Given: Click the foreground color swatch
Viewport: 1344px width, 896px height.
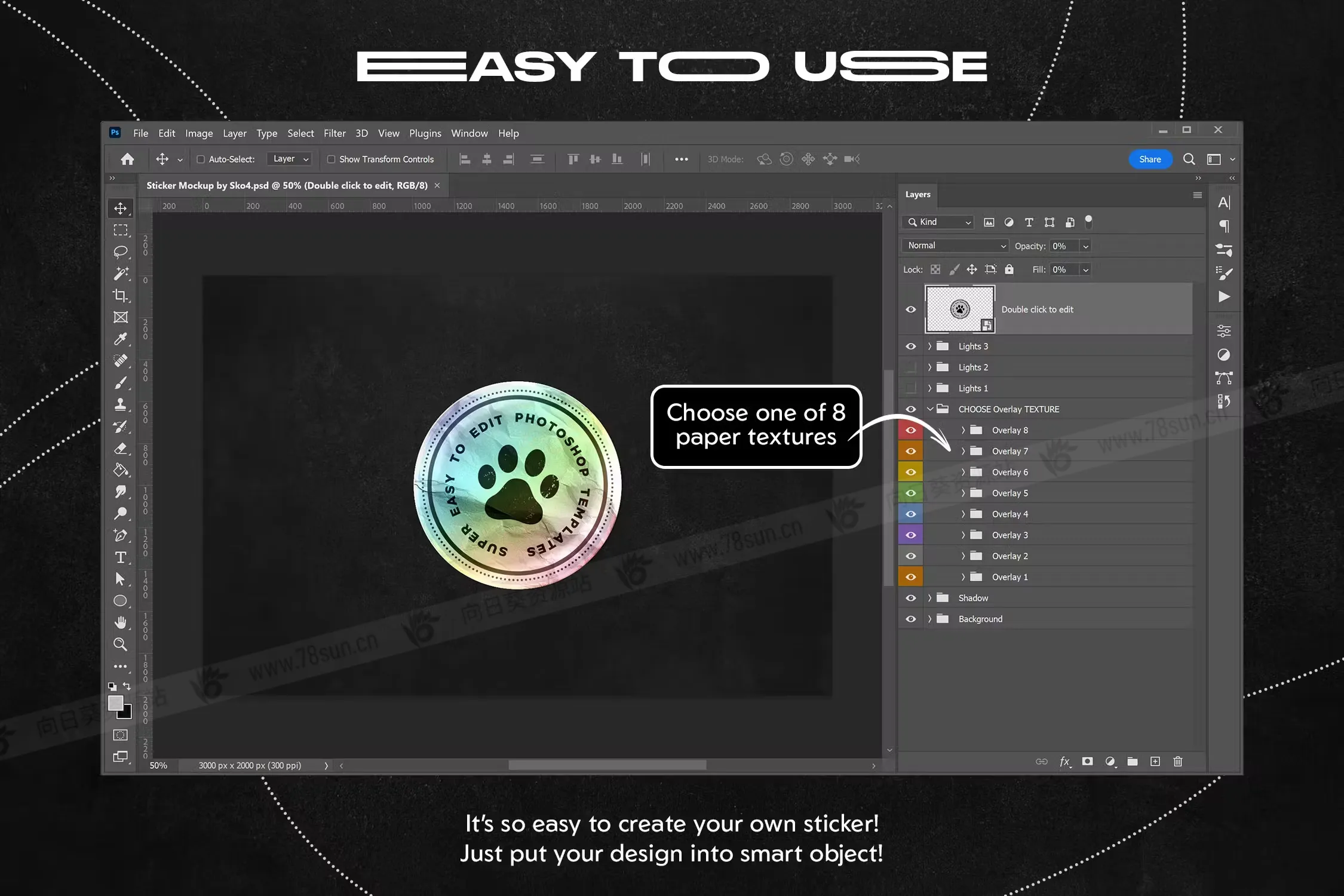Looking at the screenshot, I should (x=115, y=703).
